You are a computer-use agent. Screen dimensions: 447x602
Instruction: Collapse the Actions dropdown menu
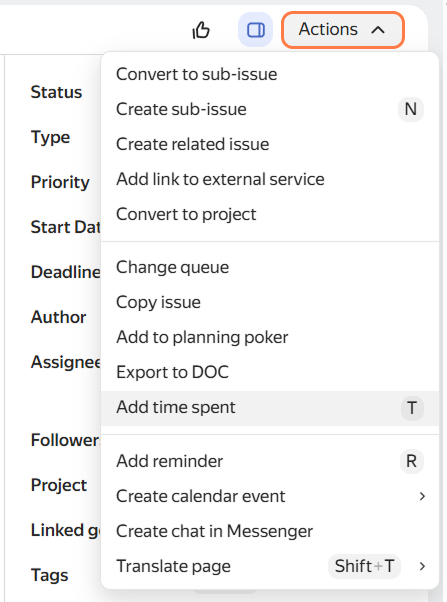(343, 30)
